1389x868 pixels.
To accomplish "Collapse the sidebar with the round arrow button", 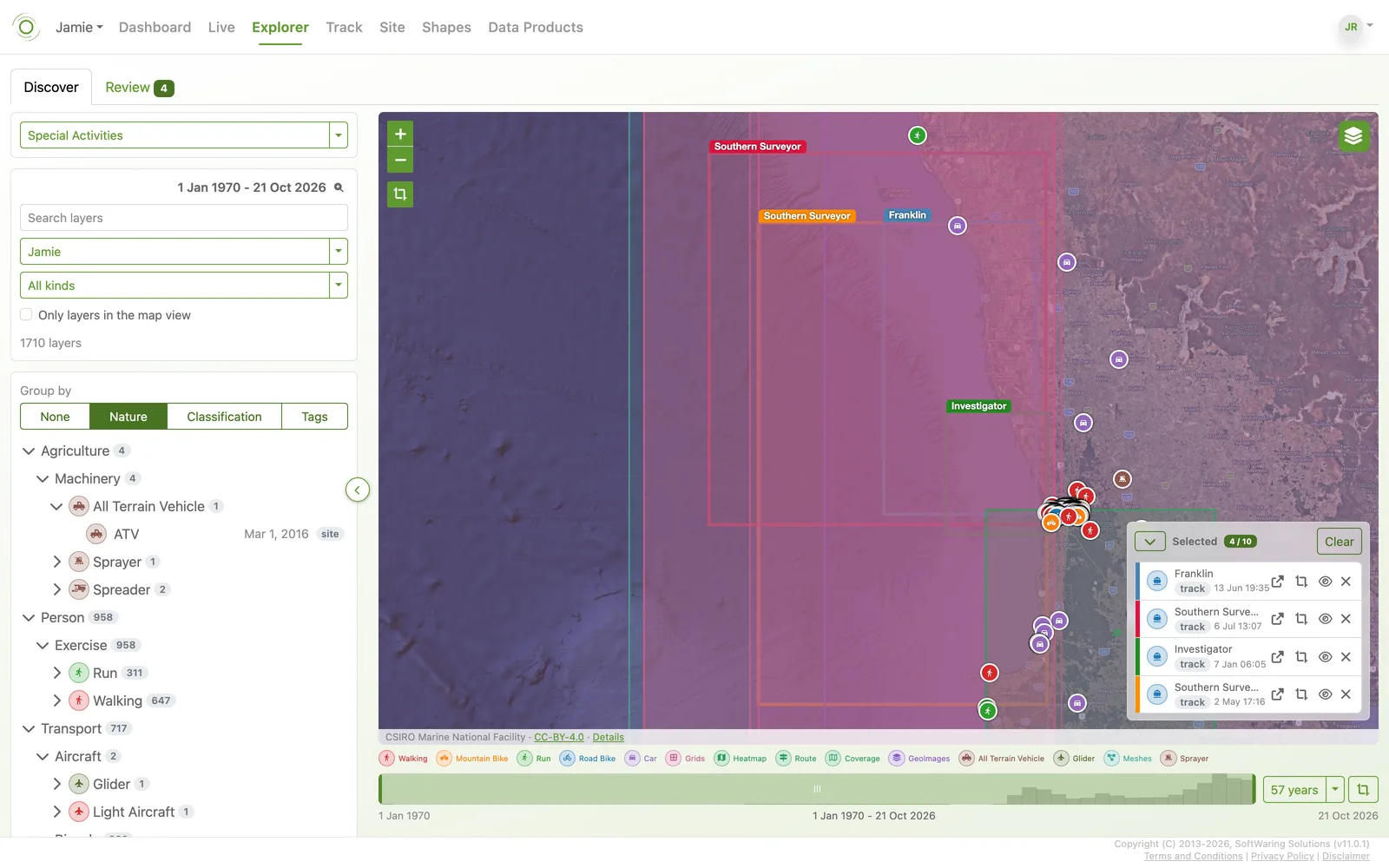I will click(x=357, y=490).
